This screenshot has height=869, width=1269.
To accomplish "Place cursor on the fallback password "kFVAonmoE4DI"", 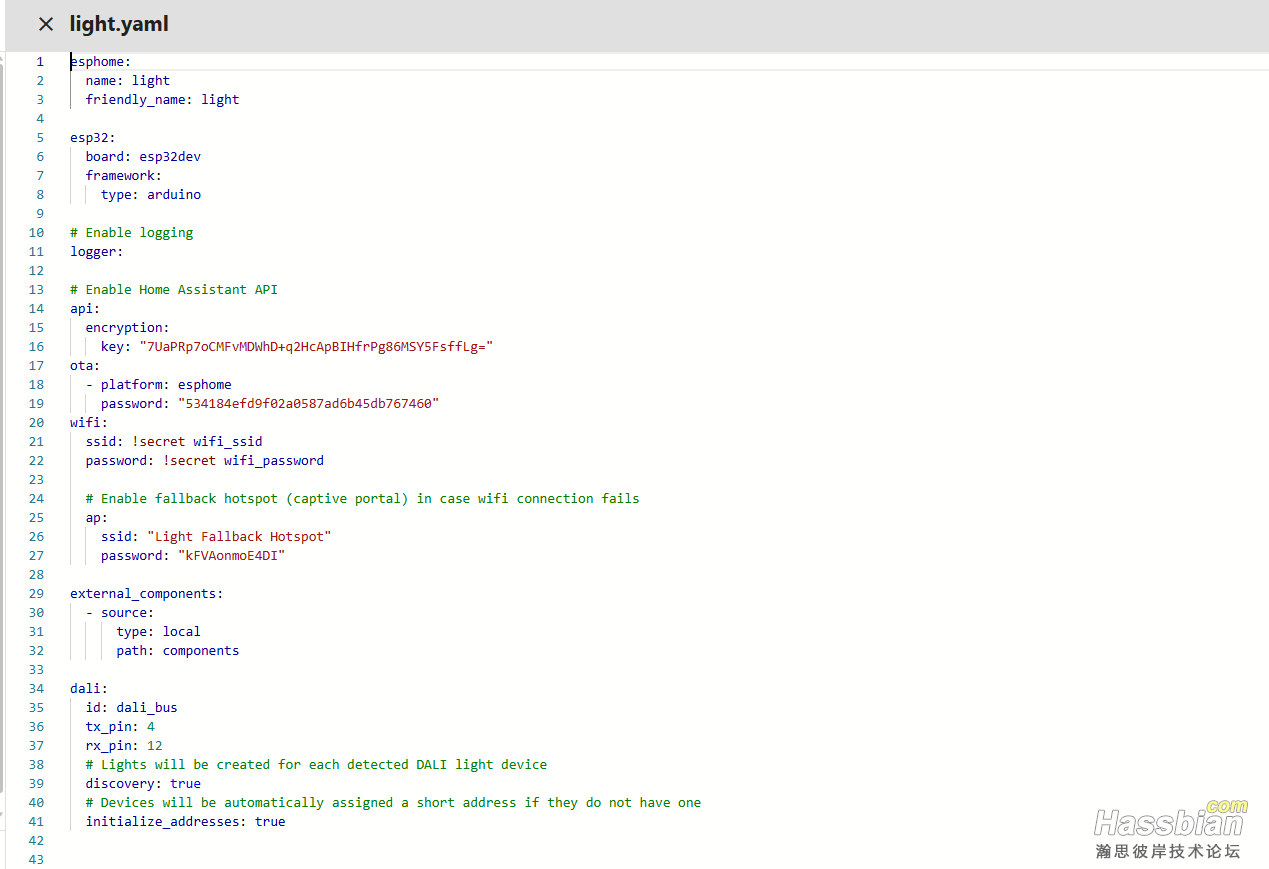I will tap(231, 556).
